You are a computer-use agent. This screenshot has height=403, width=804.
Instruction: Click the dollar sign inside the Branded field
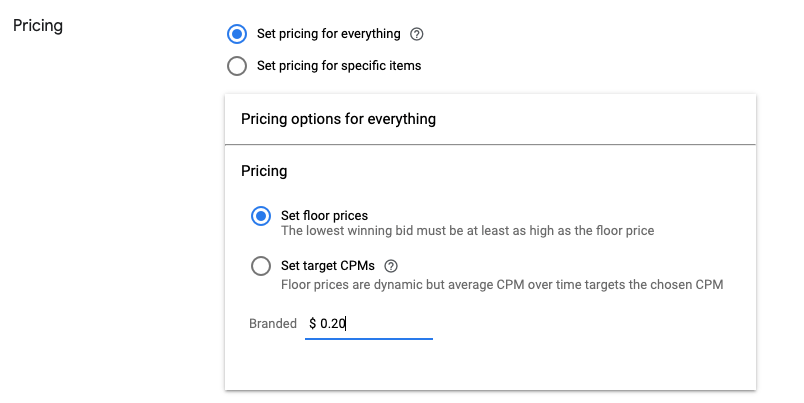(x=312, y=324)
